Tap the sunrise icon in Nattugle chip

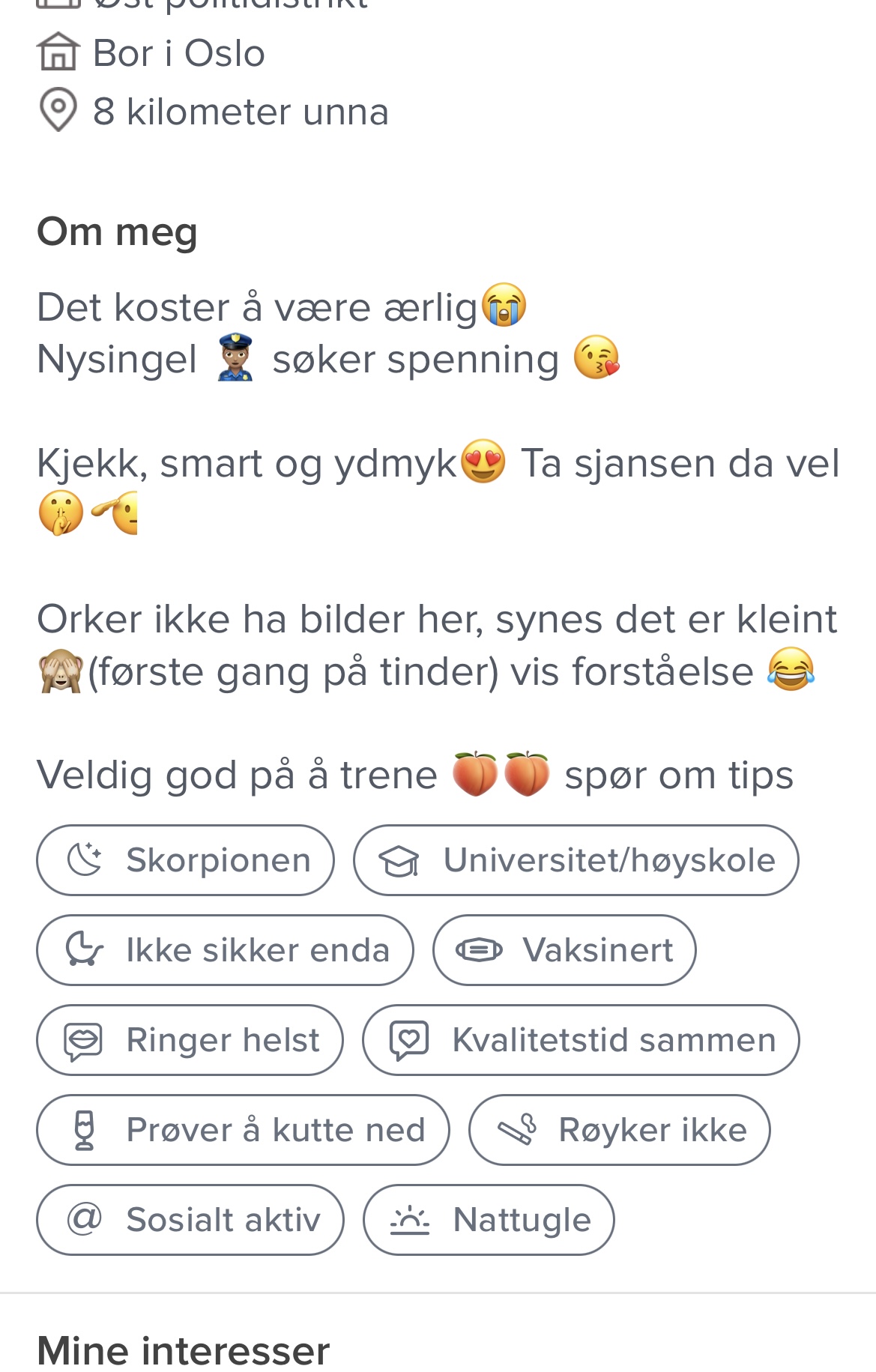[409, 1220]
